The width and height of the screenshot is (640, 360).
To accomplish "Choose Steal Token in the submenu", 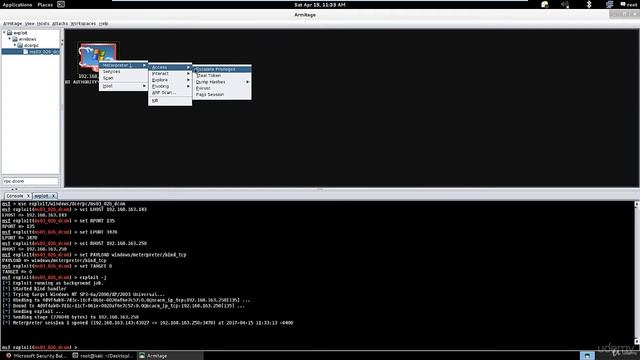I will click(x=222, y=76).
